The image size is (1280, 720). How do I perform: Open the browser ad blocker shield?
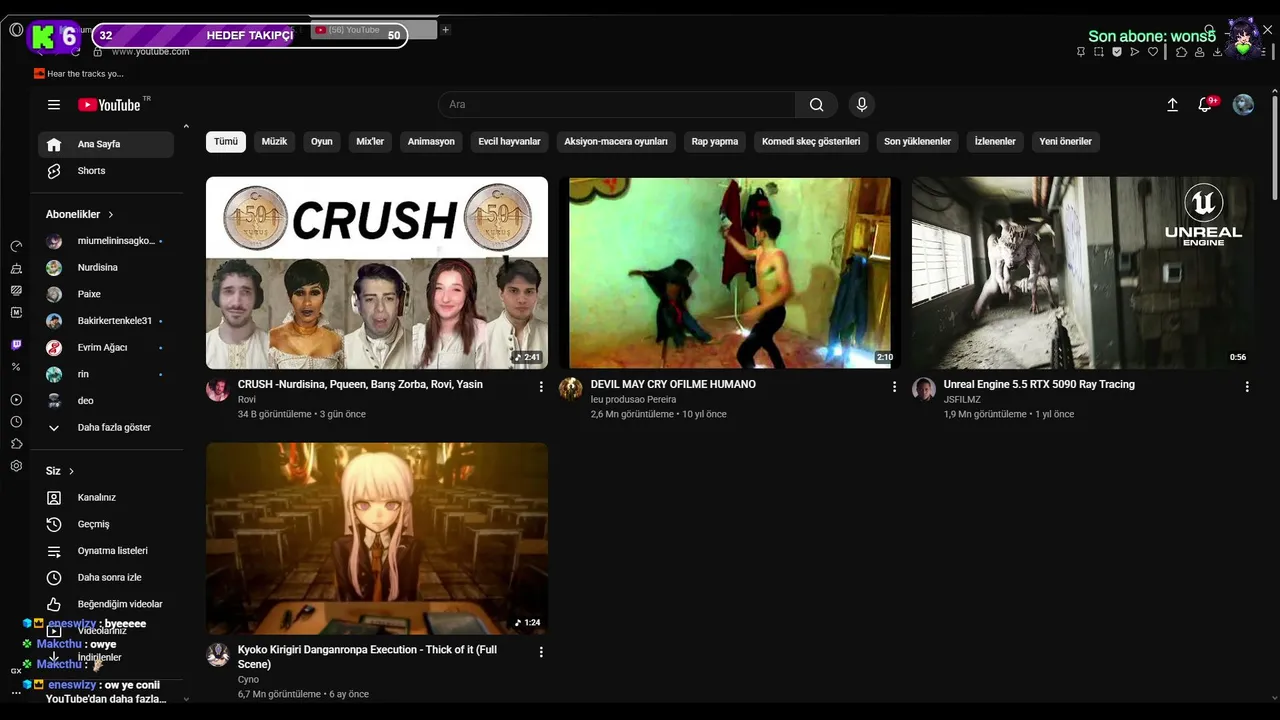(1117, 52)
